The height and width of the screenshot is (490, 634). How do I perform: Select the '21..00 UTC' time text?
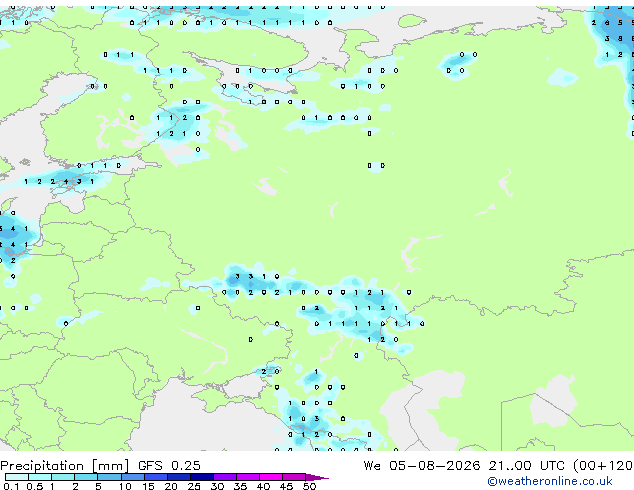pyautogui.click(x=526, y=466)
